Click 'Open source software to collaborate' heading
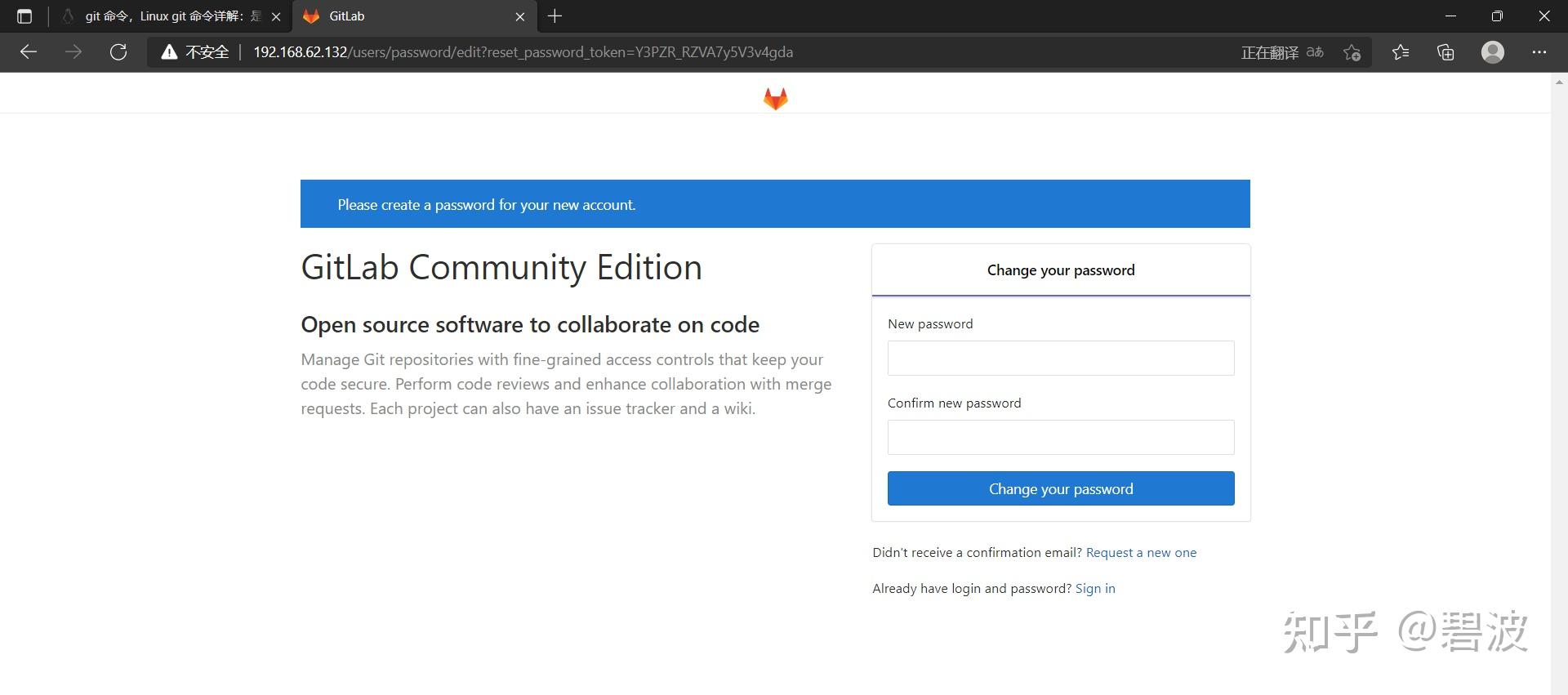This screenshot has width=1568, height=695. 530,325
